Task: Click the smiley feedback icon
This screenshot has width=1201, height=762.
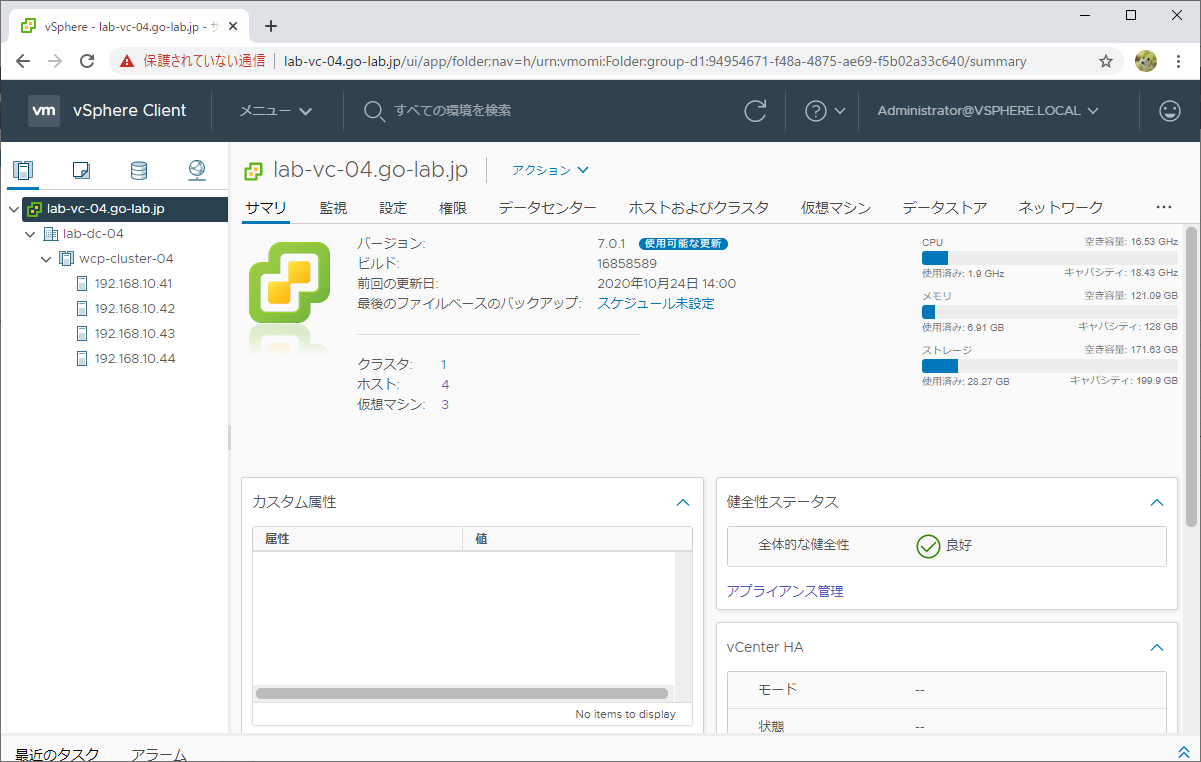Action: pos(1170,111)
